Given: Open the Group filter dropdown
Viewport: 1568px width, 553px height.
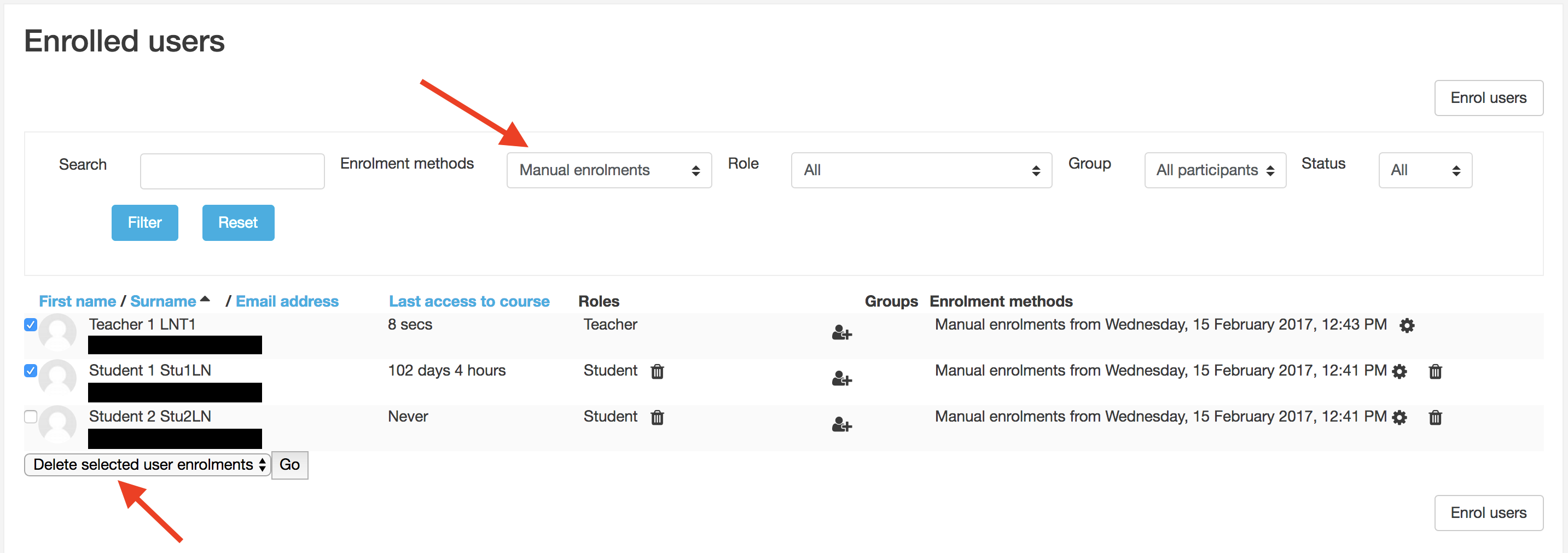Looking at the screenshot, I should 1216,170.
